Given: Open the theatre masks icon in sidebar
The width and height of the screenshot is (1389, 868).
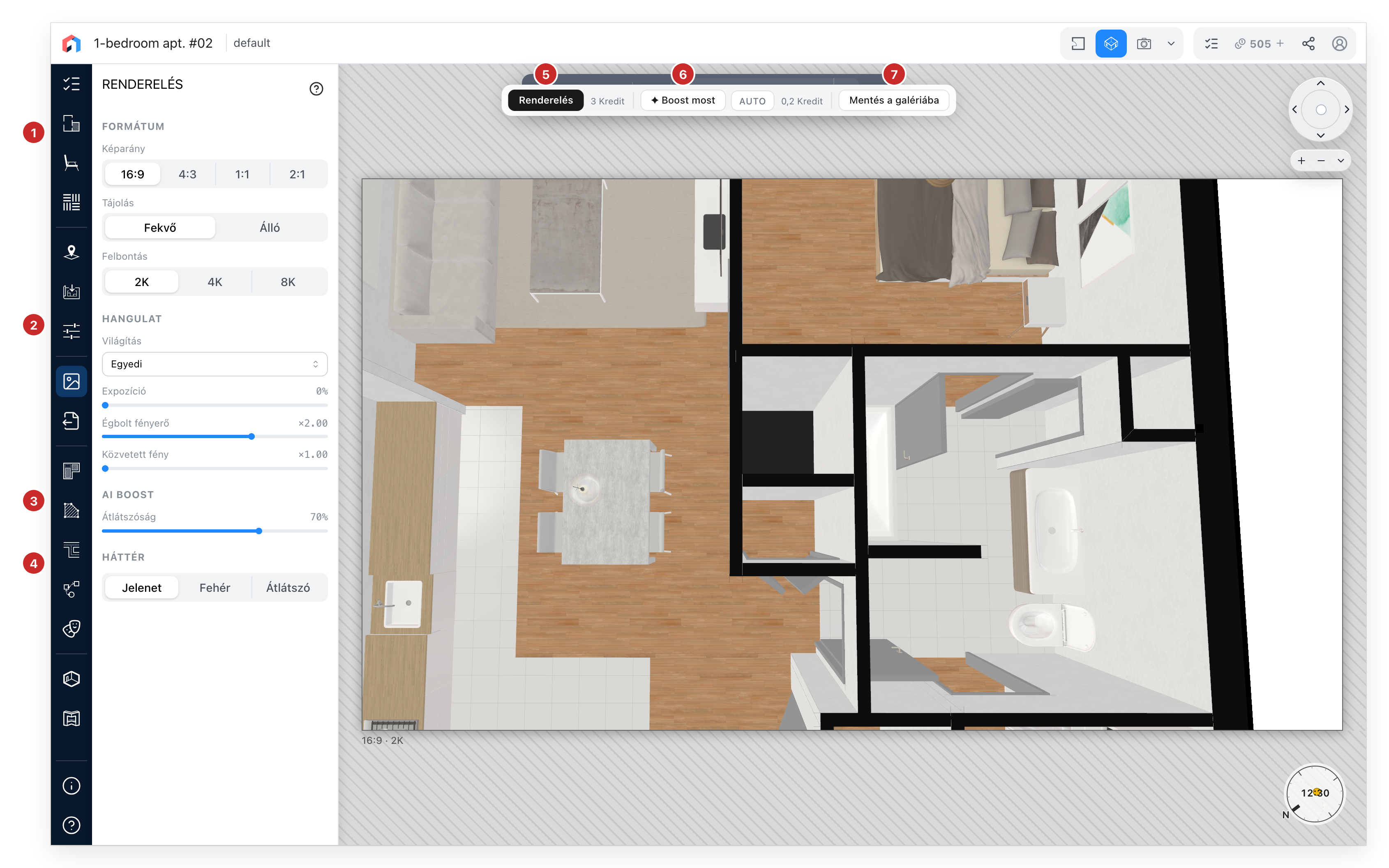Looking at the screenshot, I should coord(71,629).
